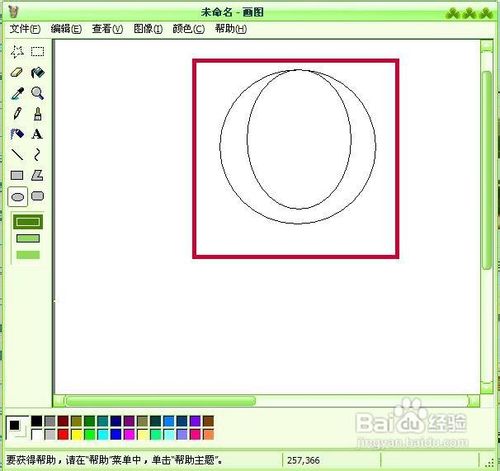
Task: Choose the straight Line tool
Action: pos(17,155)
